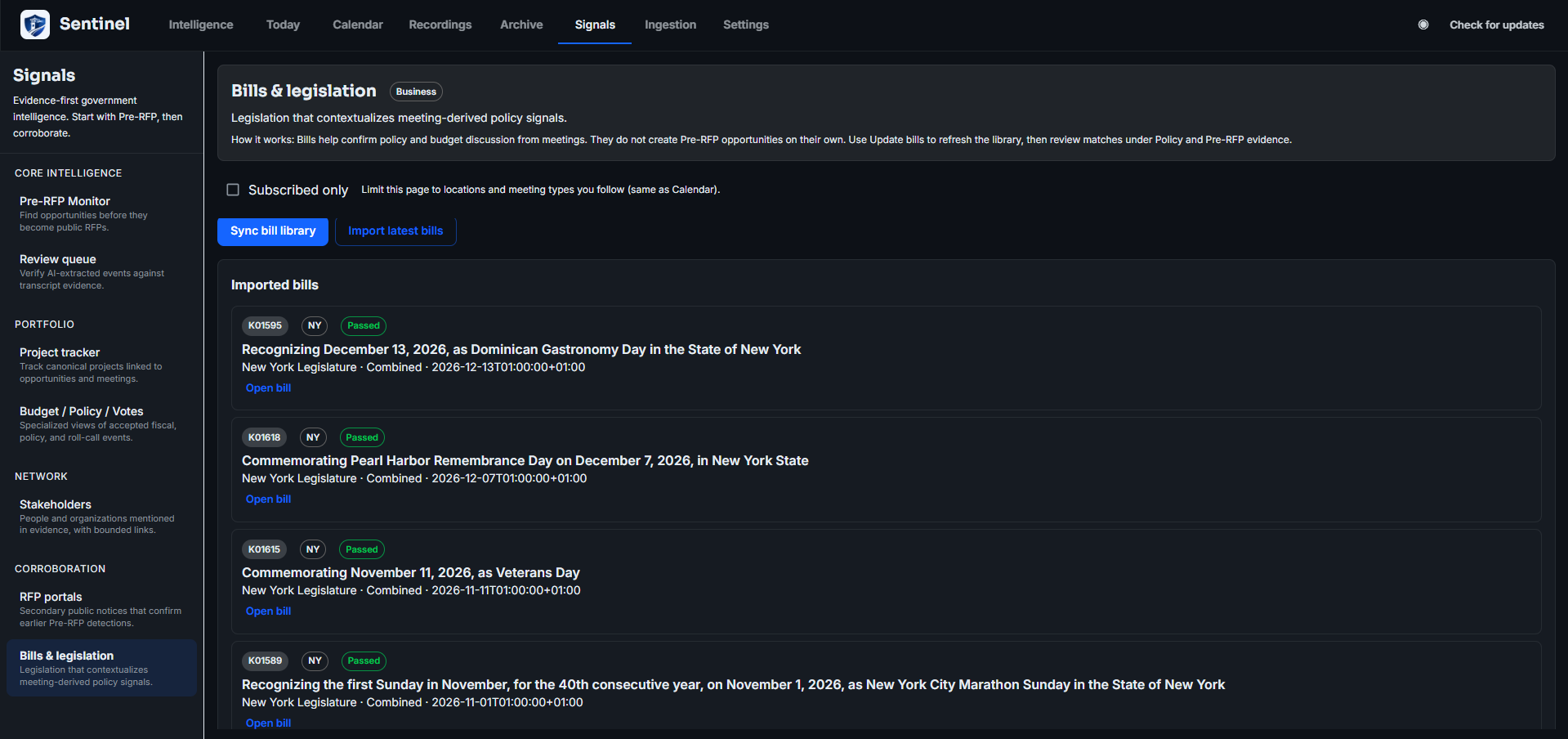
Task: Open Pre-RFP Monitor in the sidebar
Action: click(102, 213)
